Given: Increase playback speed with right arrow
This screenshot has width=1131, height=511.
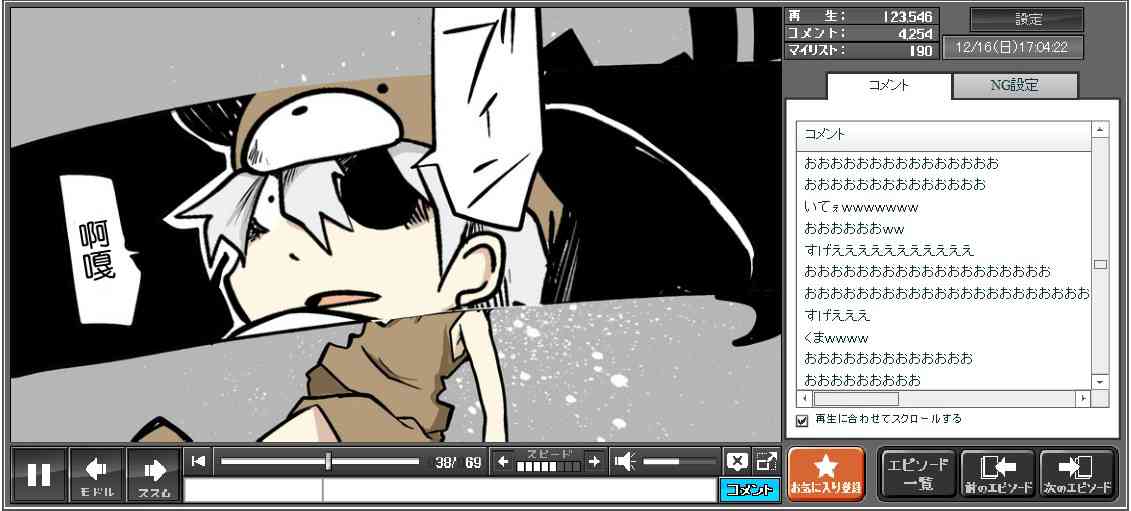Looking at the screenshot, I should [594, 461].
